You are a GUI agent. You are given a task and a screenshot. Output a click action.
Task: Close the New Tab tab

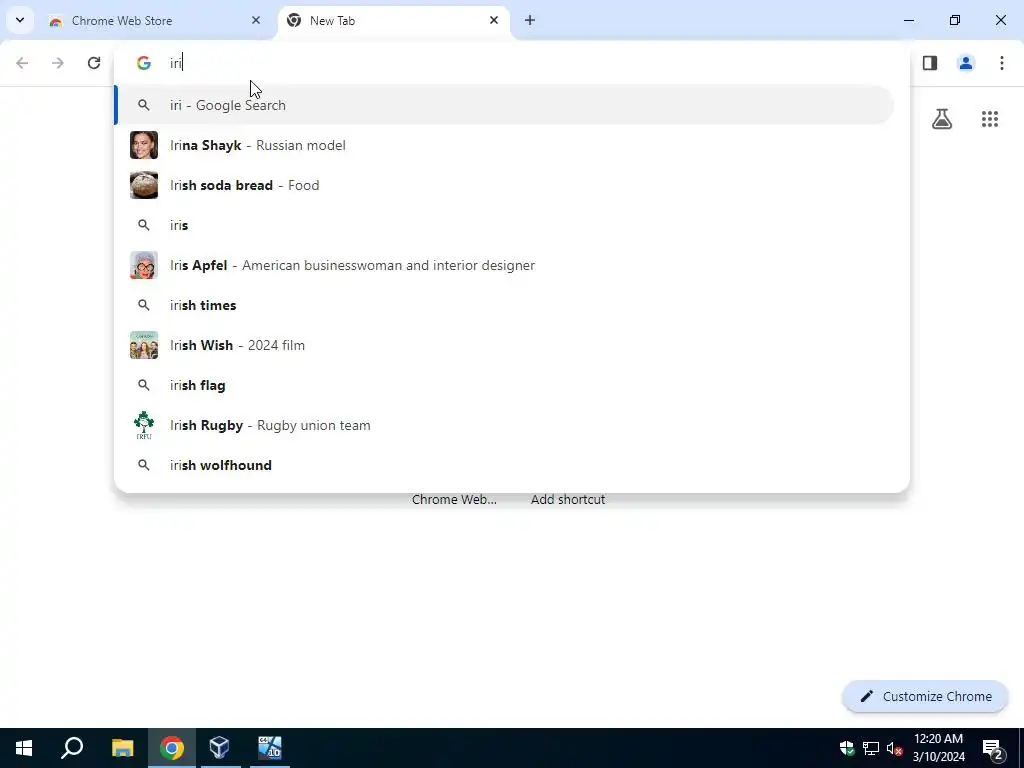point(494,20)
